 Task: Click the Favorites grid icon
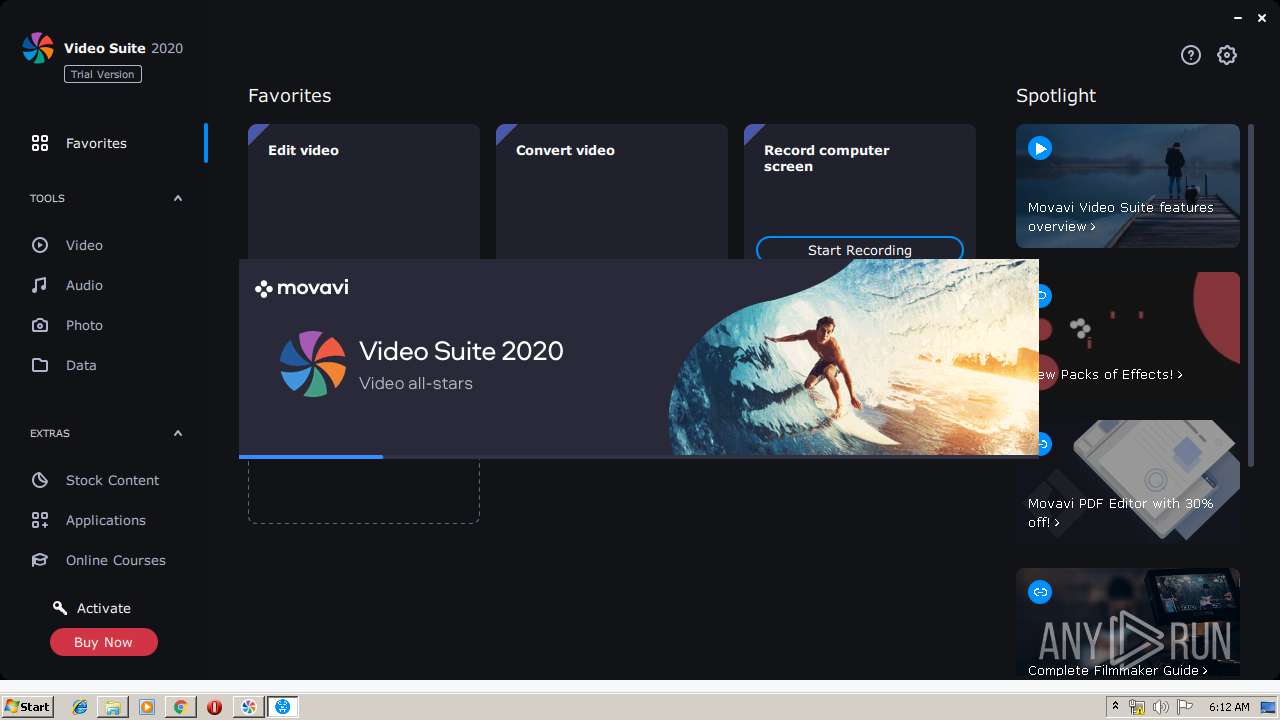(x=40, y=143)
